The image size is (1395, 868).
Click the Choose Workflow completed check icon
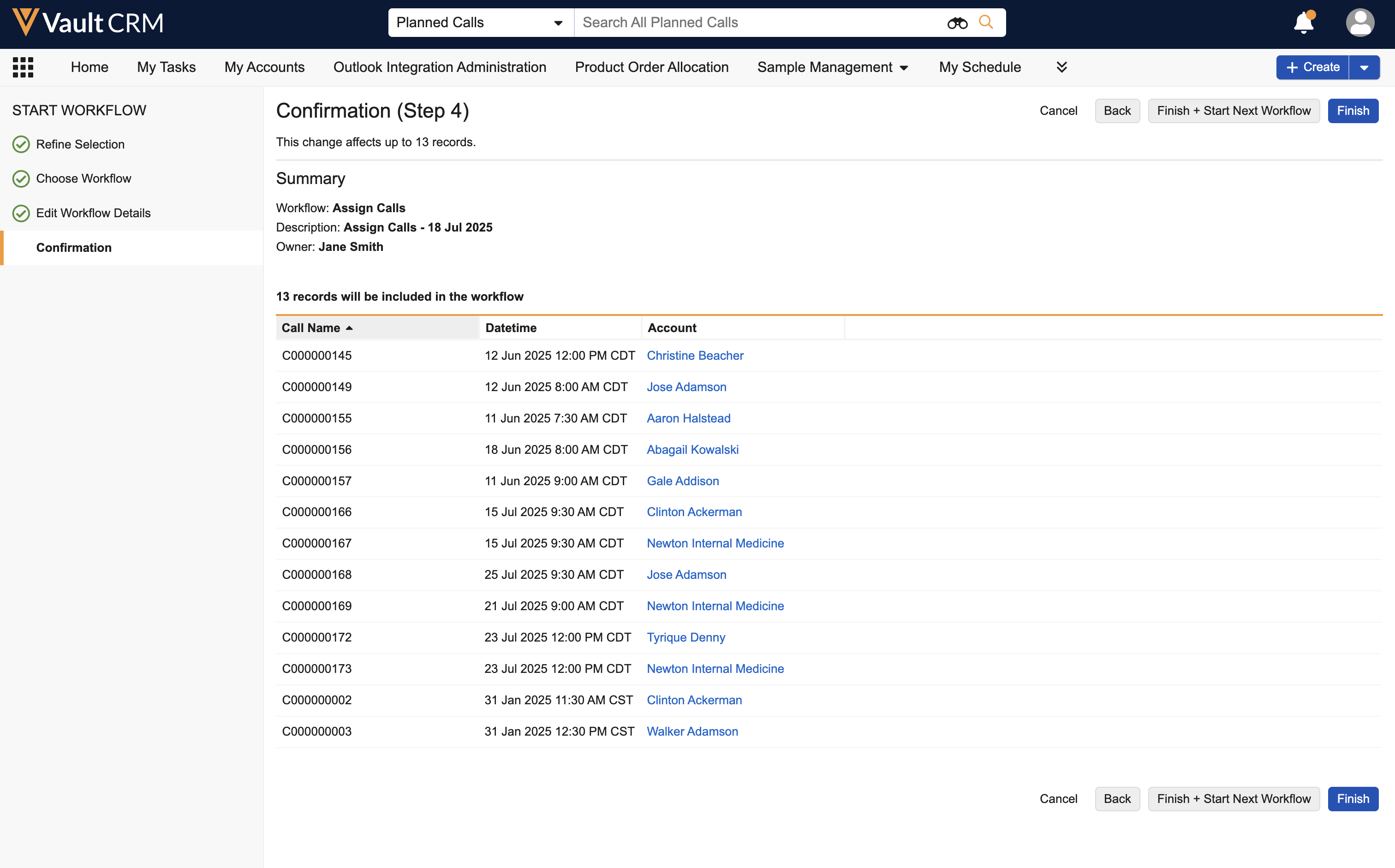tap(21, 179)
